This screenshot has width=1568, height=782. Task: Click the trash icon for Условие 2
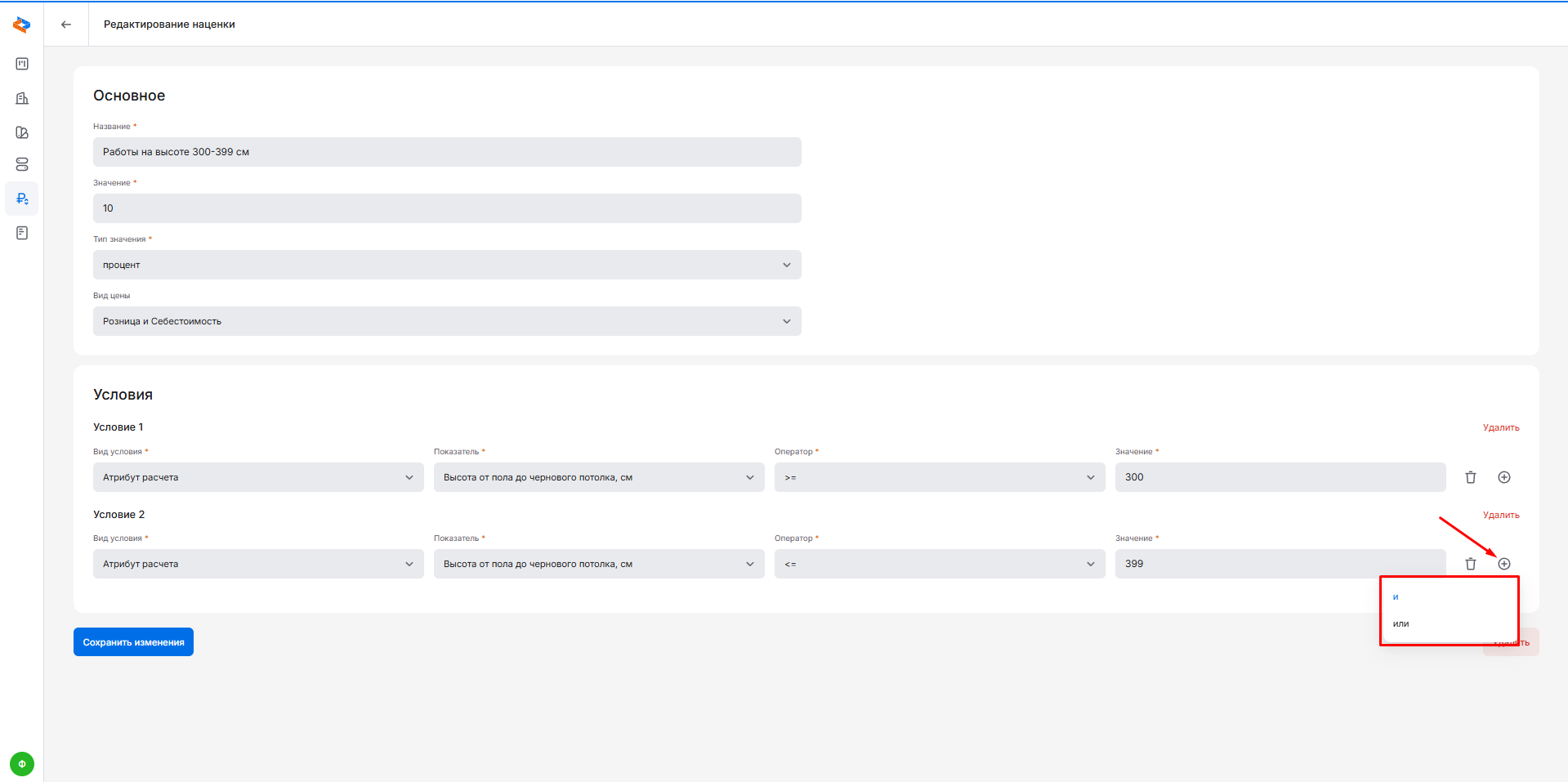tap(1470, 564)
